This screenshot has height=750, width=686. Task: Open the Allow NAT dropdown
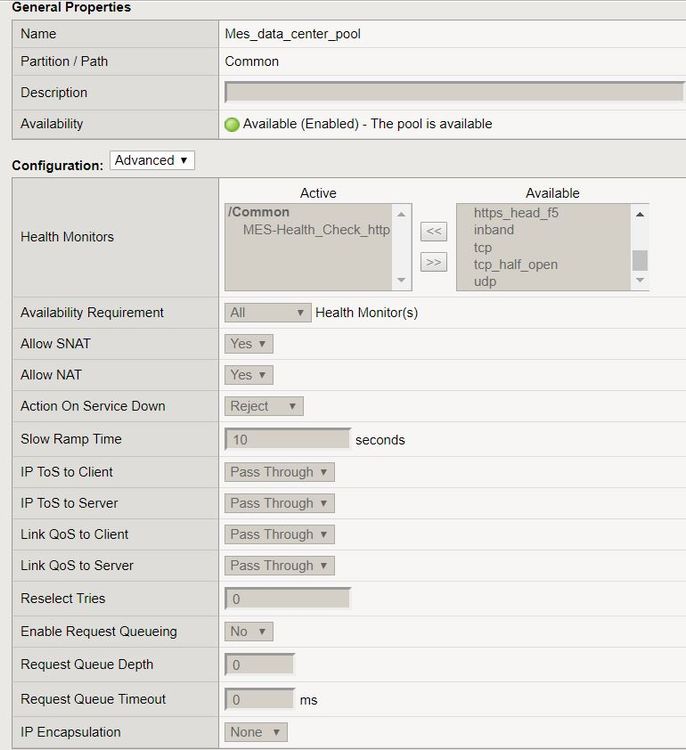pos(248,375)
